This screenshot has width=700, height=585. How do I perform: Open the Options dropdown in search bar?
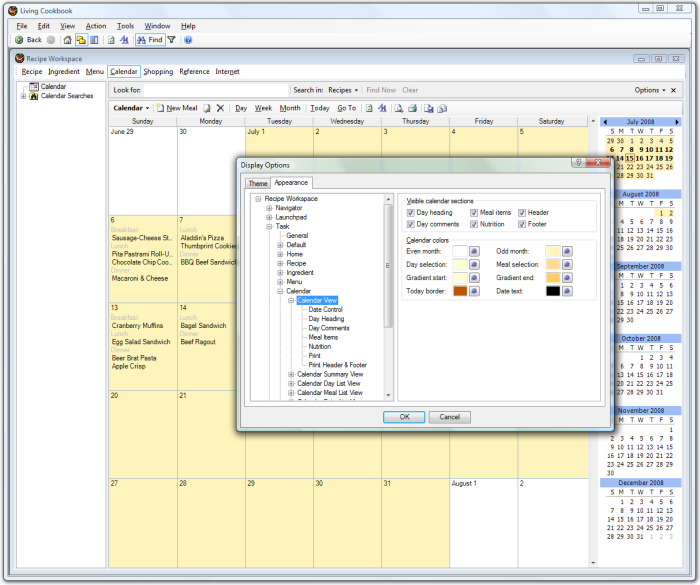pyautogui.click(x=650, y=90)
